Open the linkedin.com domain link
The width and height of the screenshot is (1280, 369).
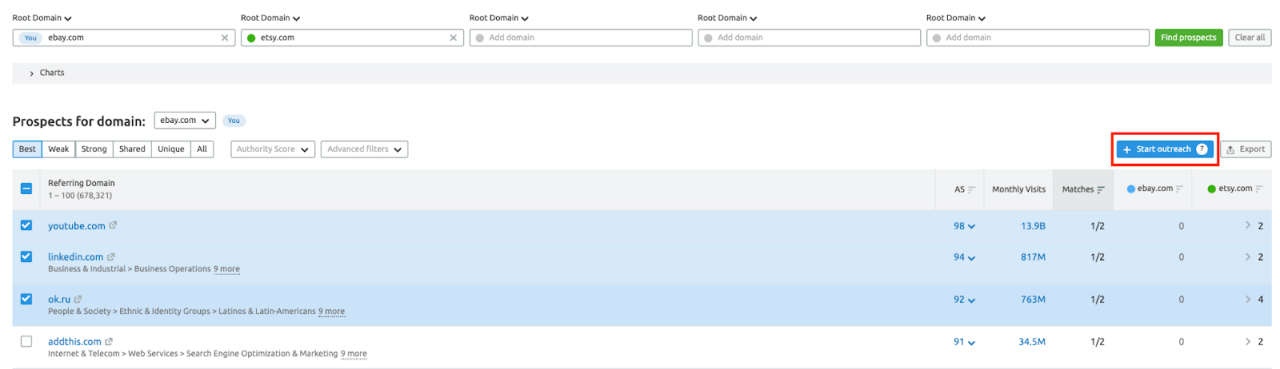point(76,257)
